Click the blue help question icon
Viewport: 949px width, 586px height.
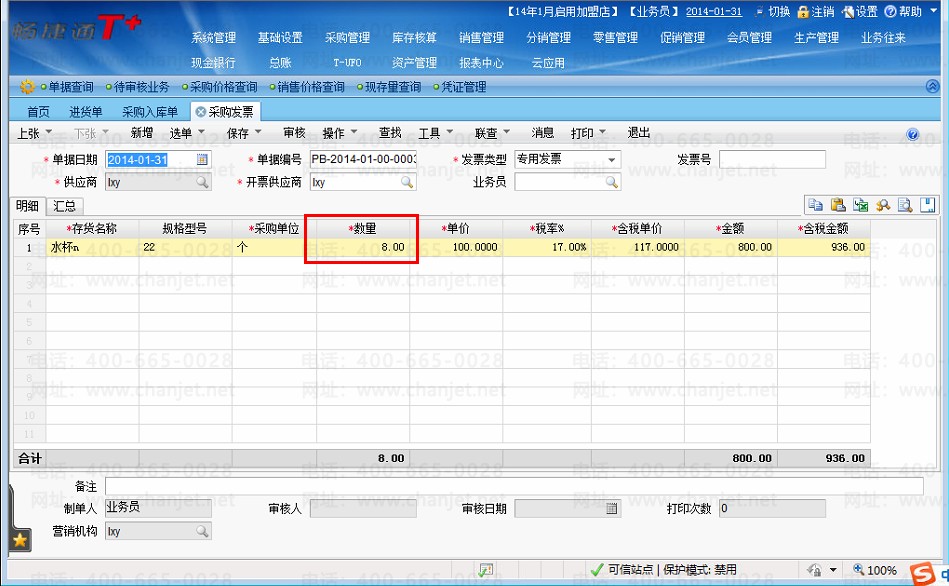click(913, 134)
